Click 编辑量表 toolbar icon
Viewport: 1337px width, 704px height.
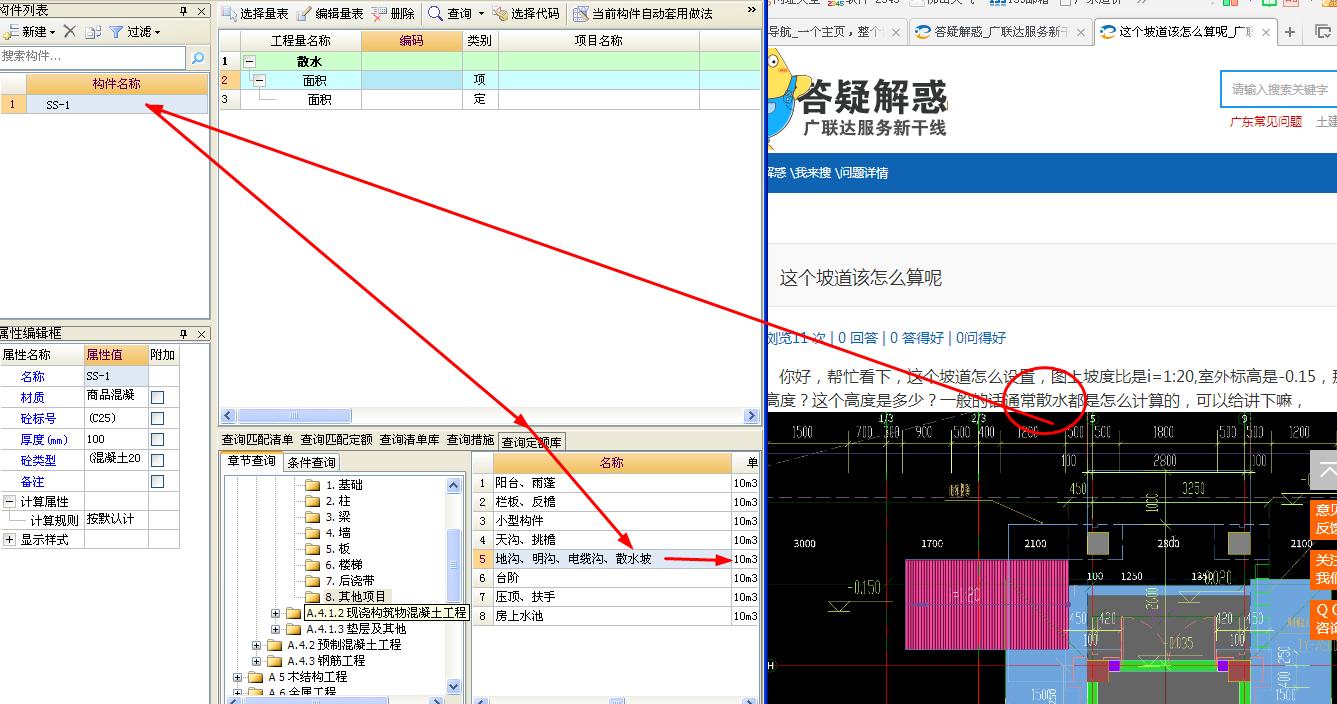point(305,14)
